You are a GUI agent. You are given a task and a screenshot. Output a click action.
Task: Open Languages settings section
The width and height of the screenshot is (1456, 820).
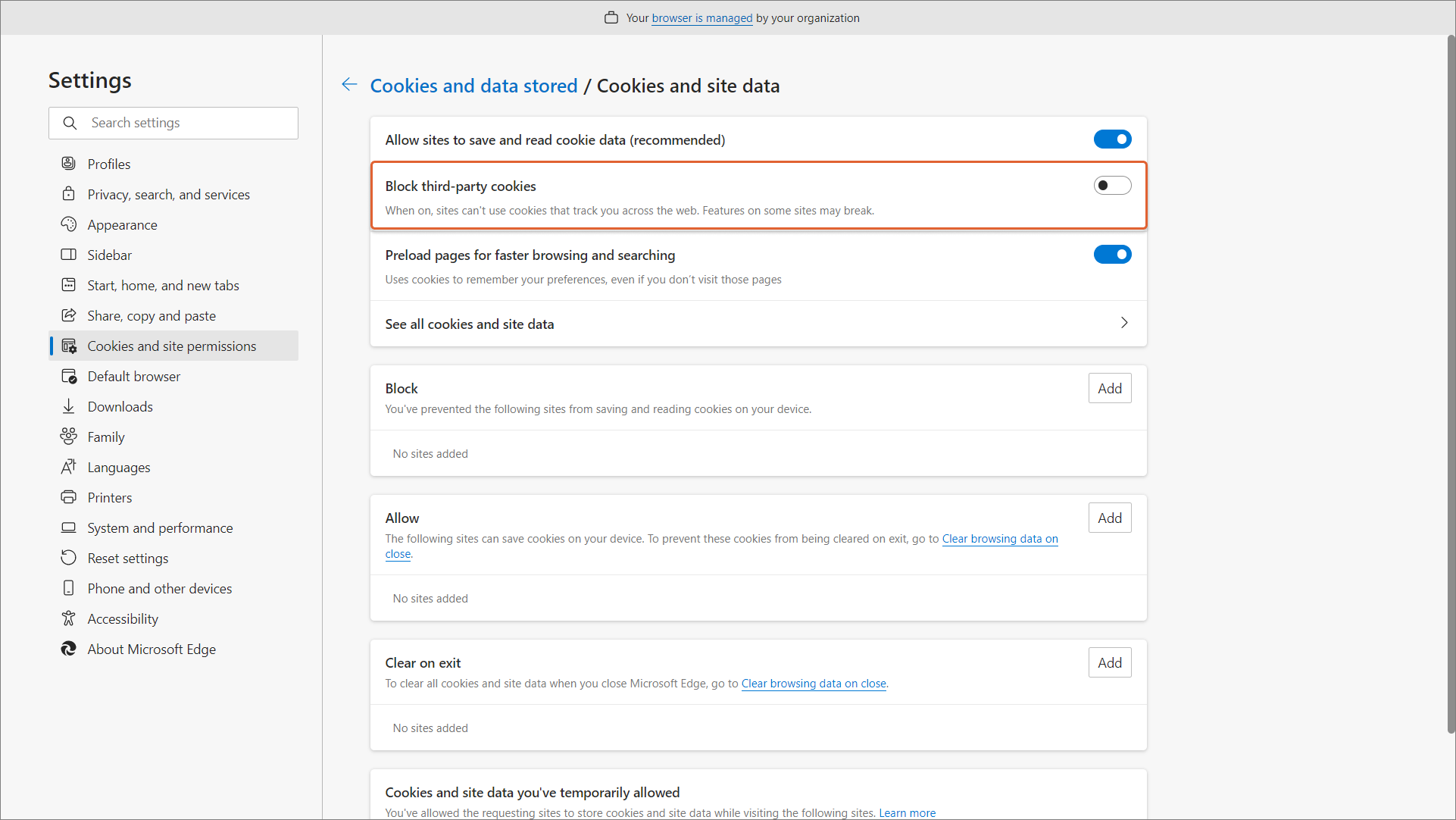(119, 467)
